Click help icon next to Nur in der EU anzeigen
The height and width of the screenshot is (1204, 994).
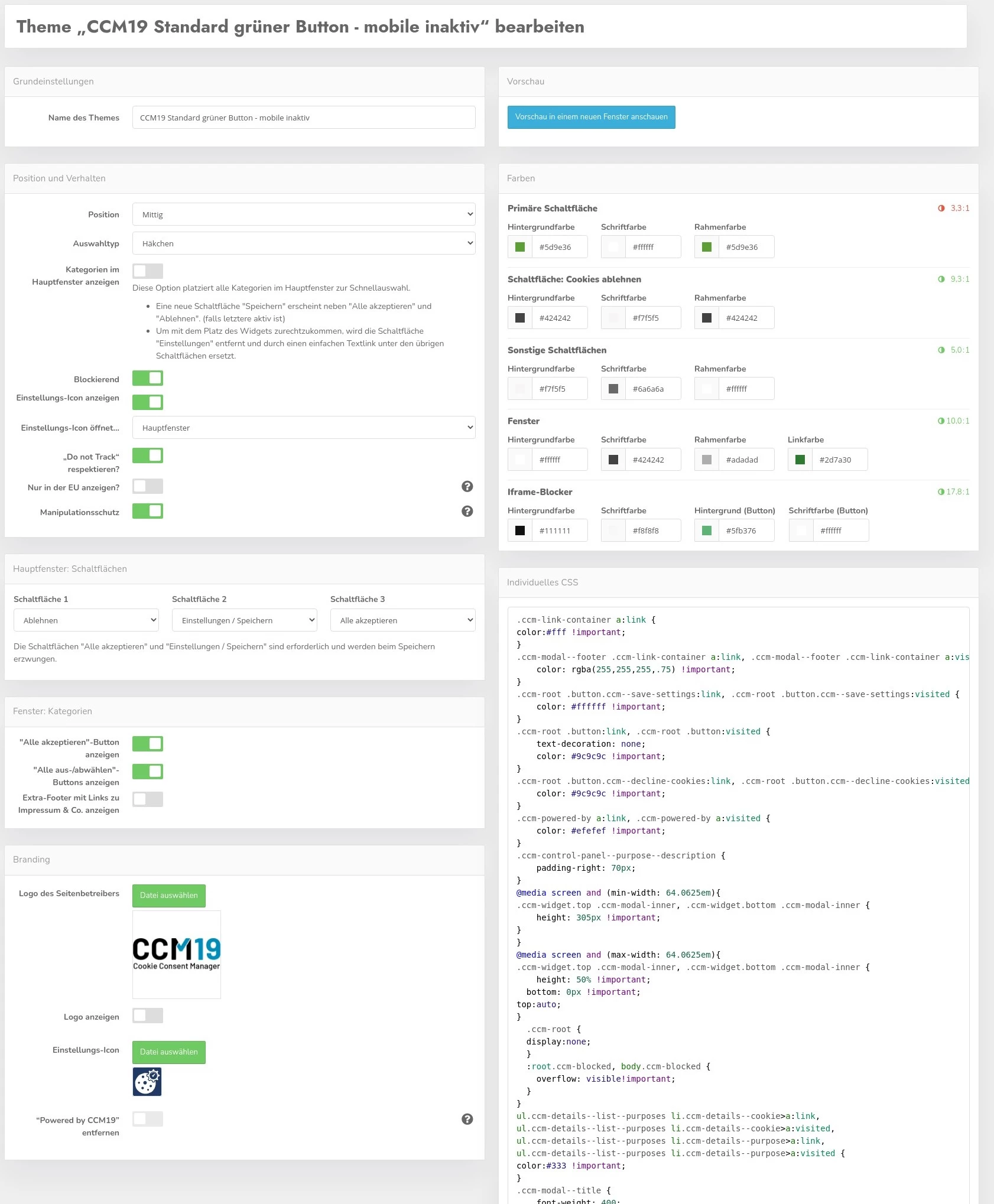click(x=467, y=486)
